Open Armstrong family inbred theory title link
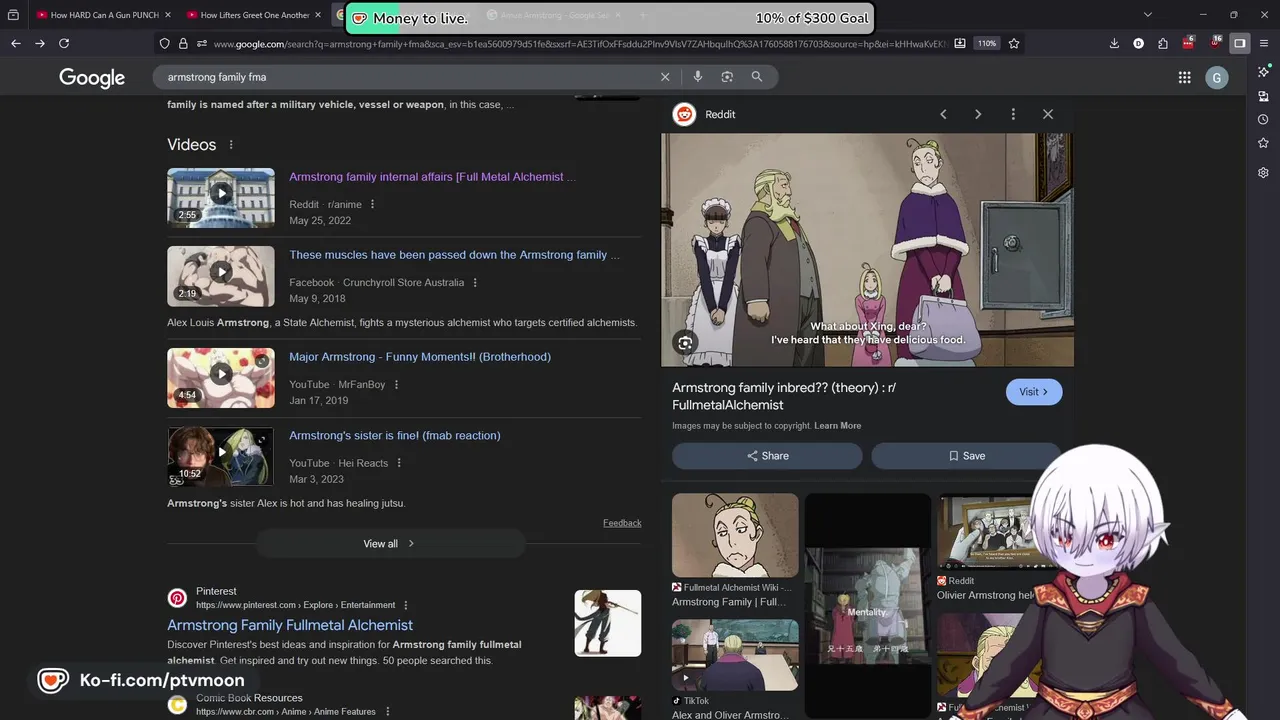 click(x=783, y=396)
